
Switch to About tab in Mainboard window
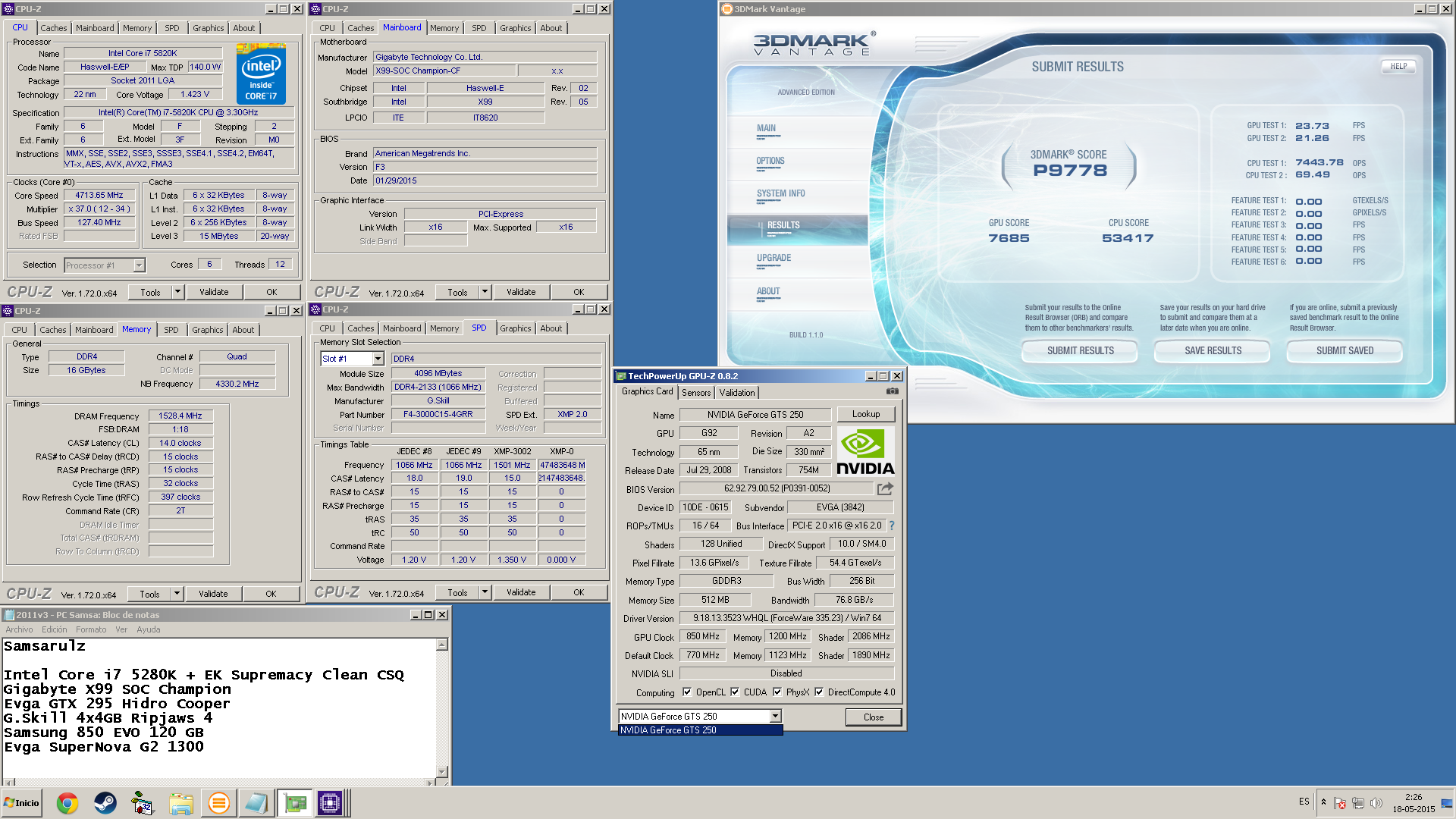(x=551, y=28)
